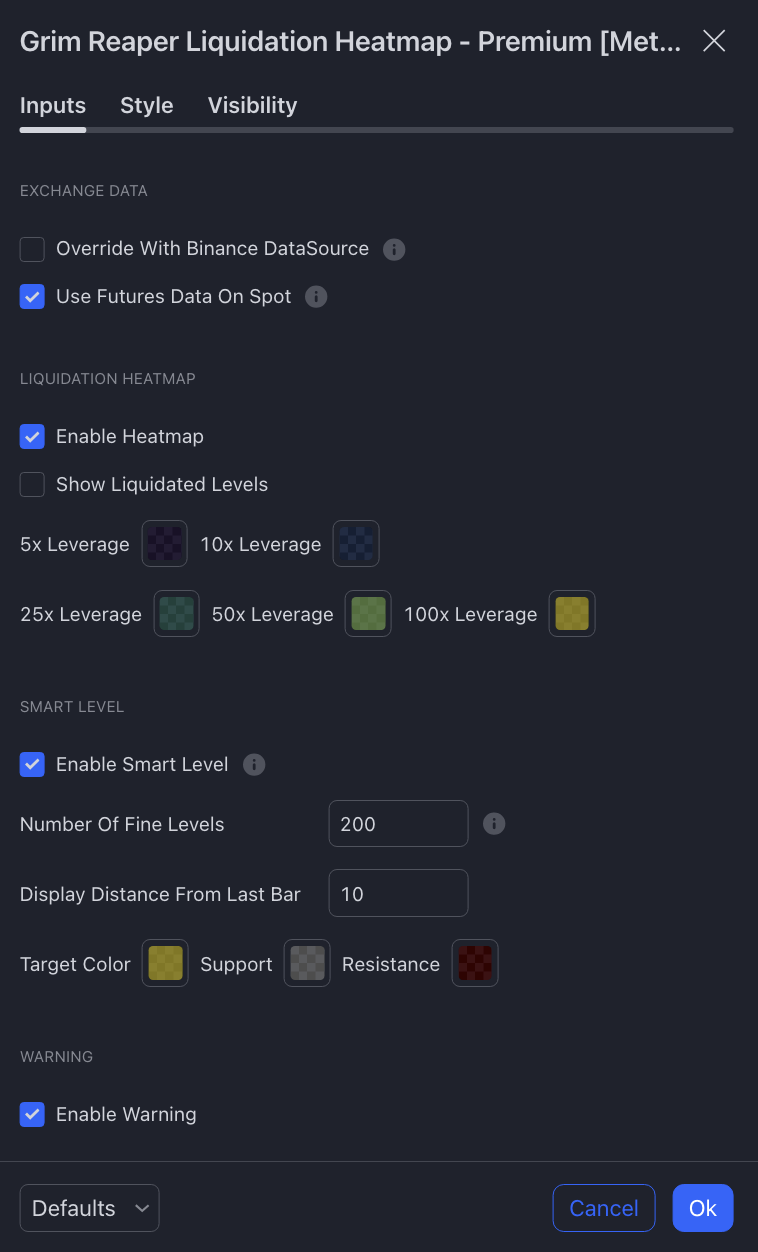
Task: Pick the Resistance color swatch
Action: [475, 964]
